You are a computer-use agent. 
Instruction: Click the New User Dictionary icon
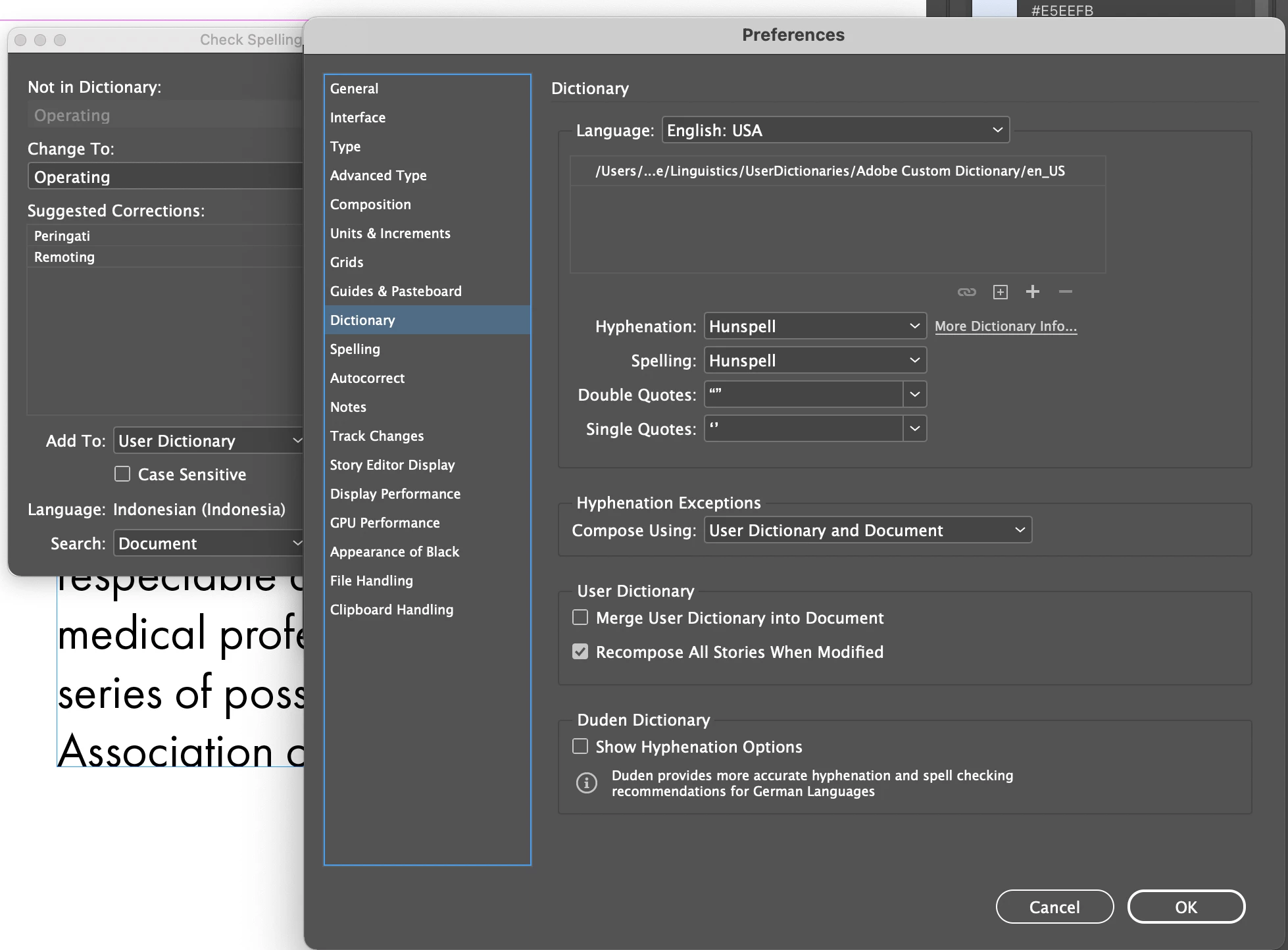pyautogui.click(x=1000, y=292)
